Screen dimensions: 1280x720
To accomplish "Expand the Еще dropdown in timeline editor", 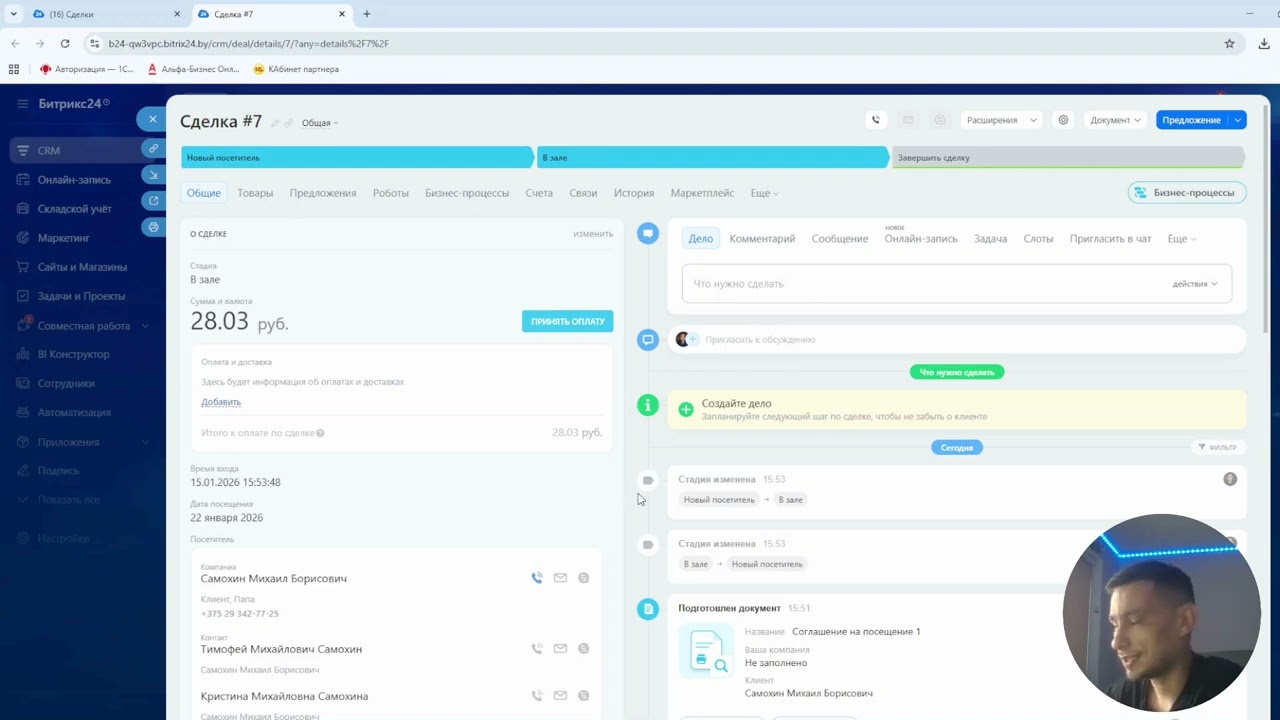I will [1181, 239].
